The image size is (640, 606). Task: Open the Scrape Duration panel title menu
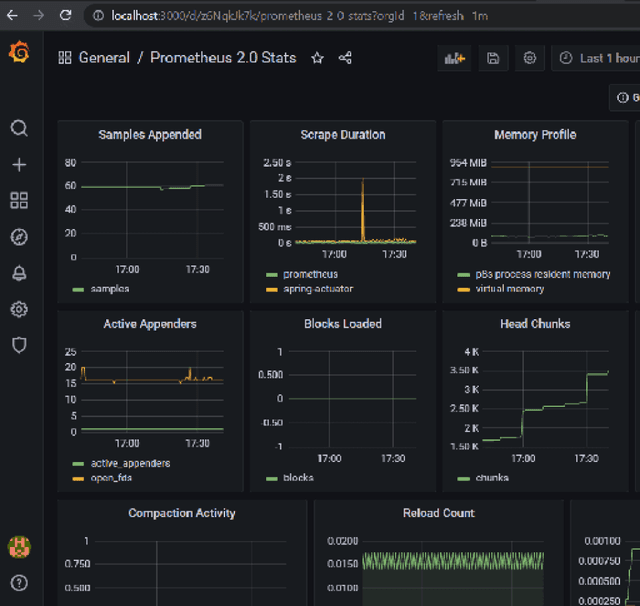tap(343, 135)
